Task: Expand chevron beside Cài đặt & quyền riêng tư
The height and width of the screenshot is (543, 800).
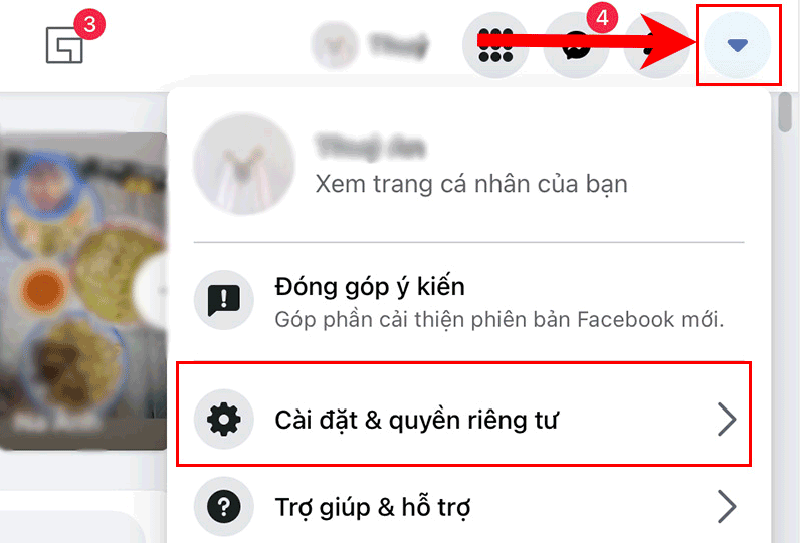Action: coord(727,419)
